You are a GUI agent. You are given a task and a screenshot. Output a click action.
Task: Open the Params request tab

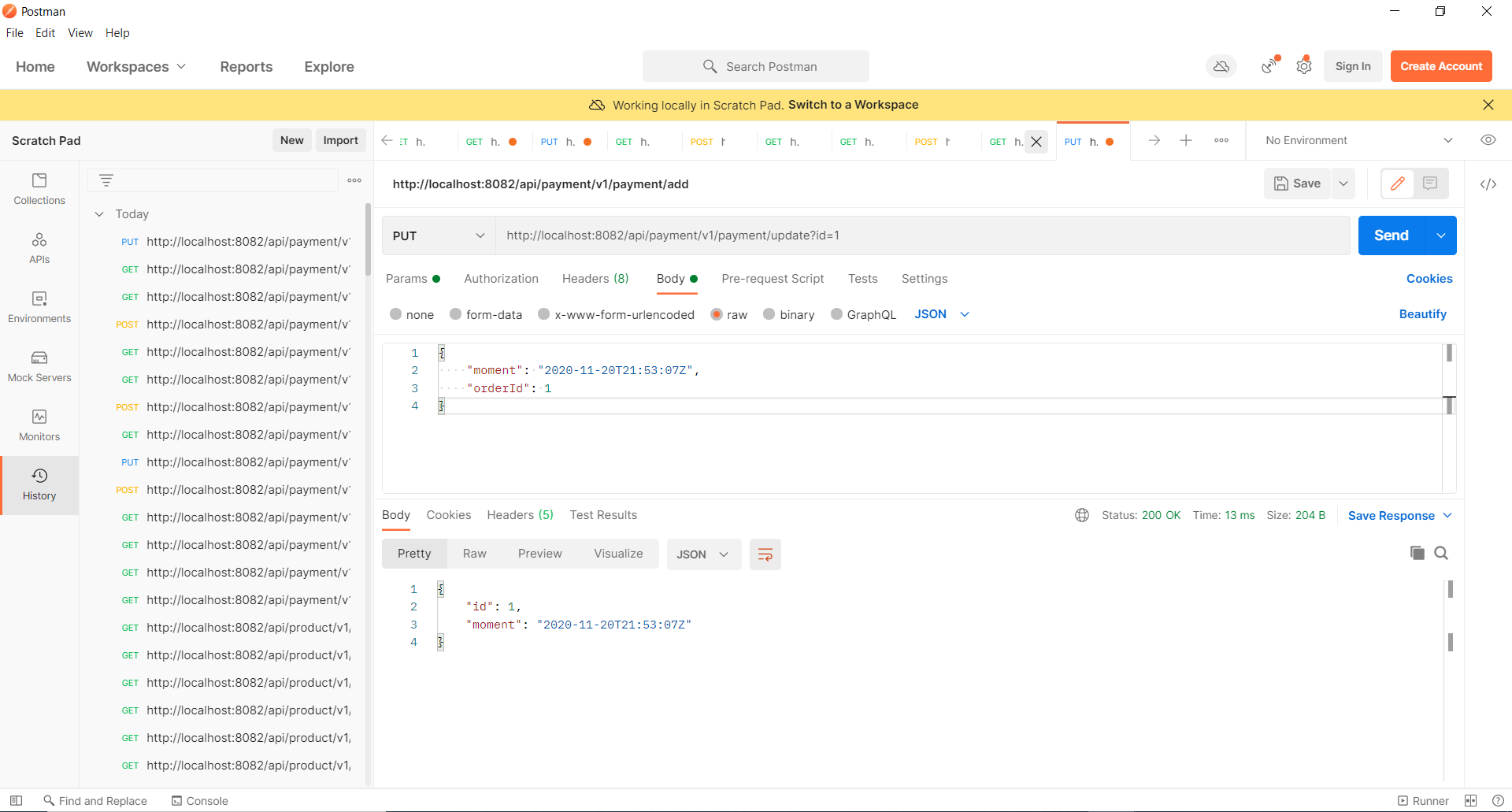click(x=413, y=279)
